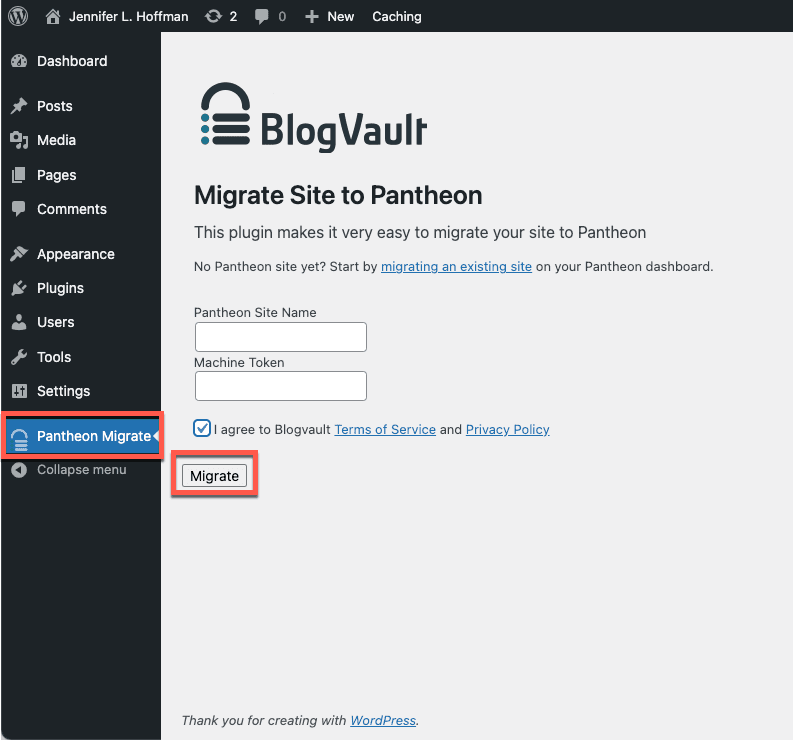Follow the migrating an existing site link
The image size is (793, 740).
[456, 267]
